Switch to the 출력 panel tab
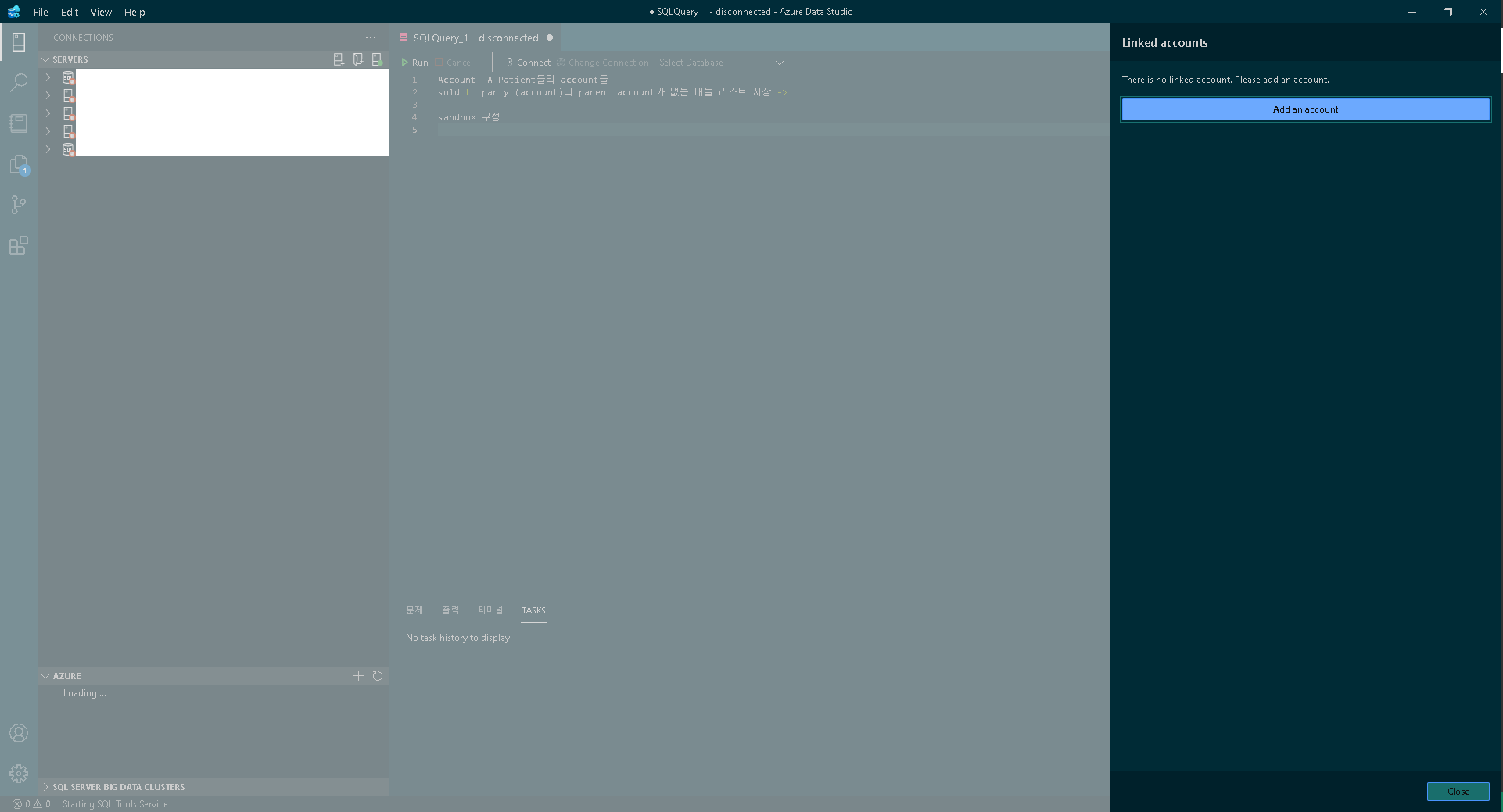Viewport: 1503px width, 812px height. click(450, 610)
